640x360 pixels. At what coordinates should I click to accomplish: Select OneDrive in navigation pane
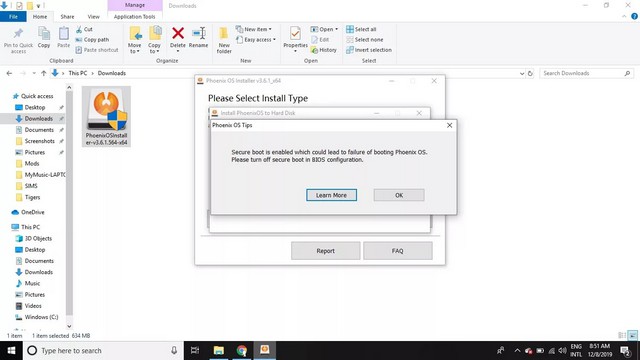(x=32, y=212)
